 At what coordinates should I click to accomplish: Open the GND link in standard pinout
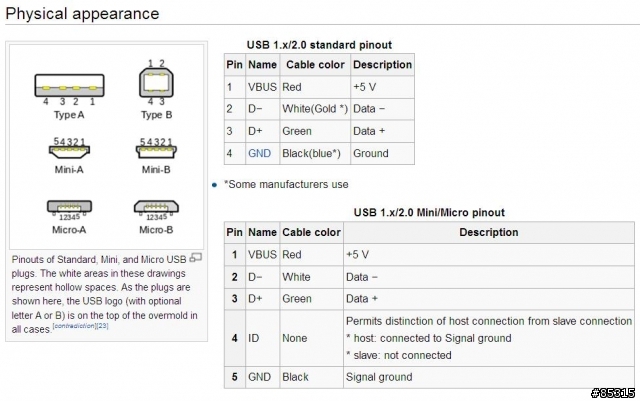(x=259, y=153)
